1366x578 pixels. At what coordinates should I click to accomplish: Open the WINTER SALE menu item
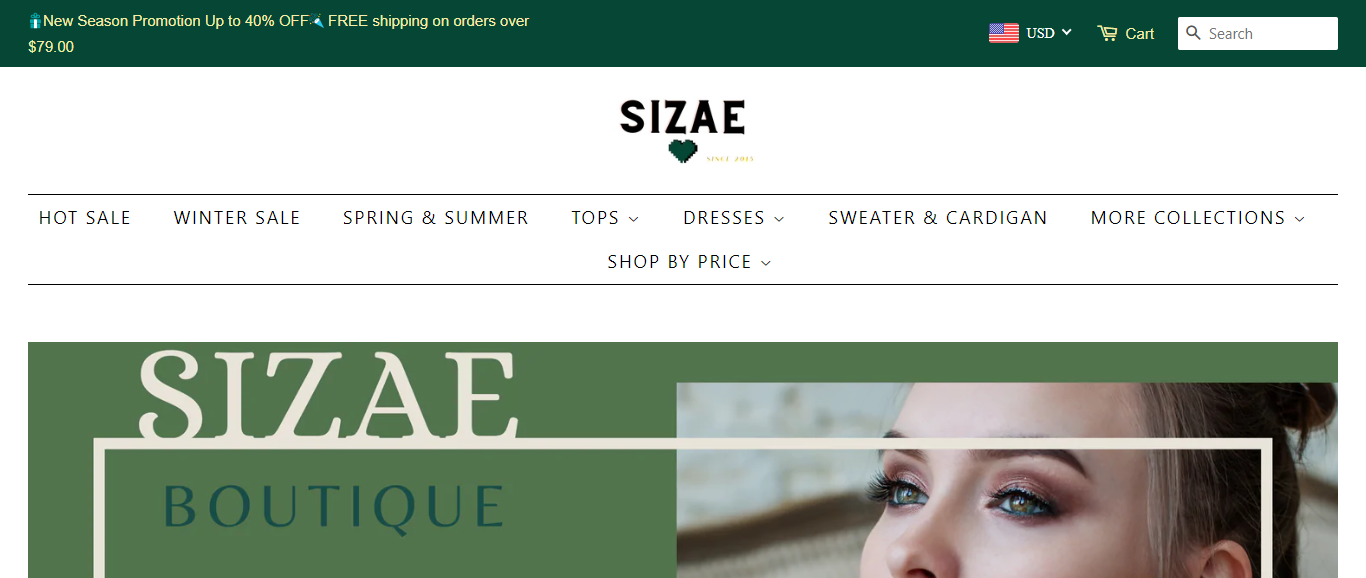pyautogui.click(x=237, y=218)
